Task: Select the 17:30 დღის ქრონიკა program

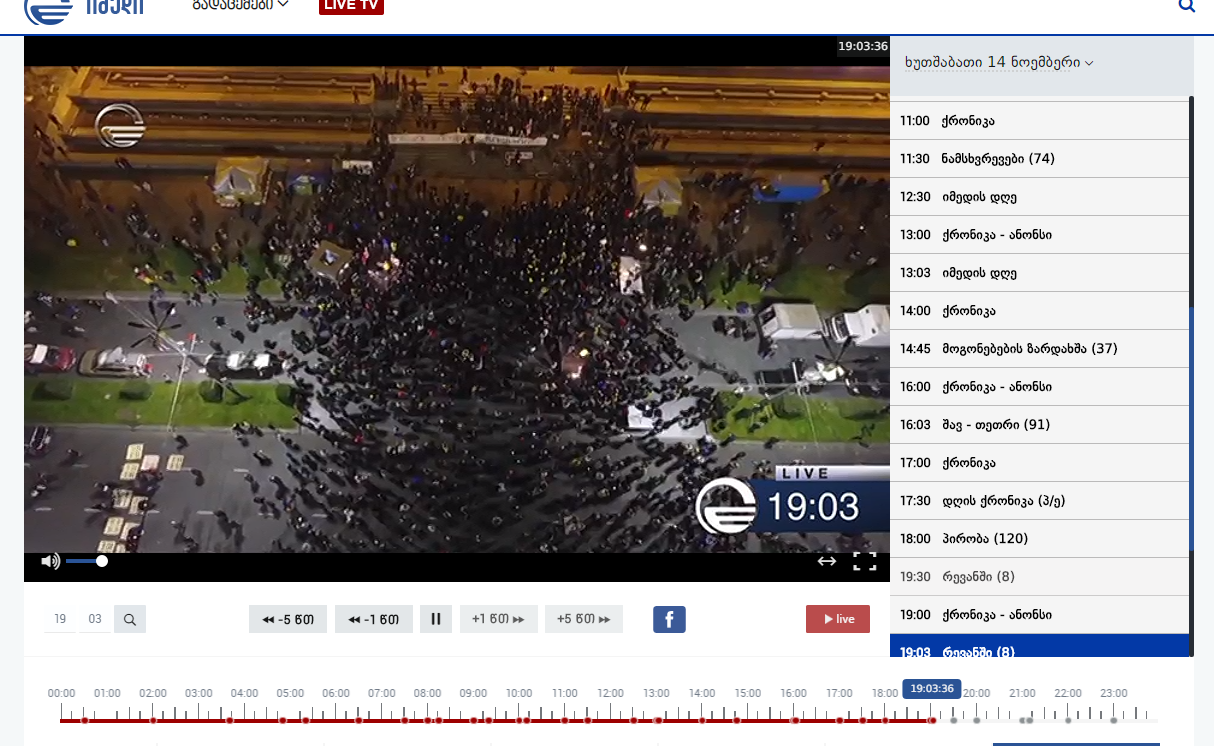Action: pyautogui.click(x=1039, y=501)
